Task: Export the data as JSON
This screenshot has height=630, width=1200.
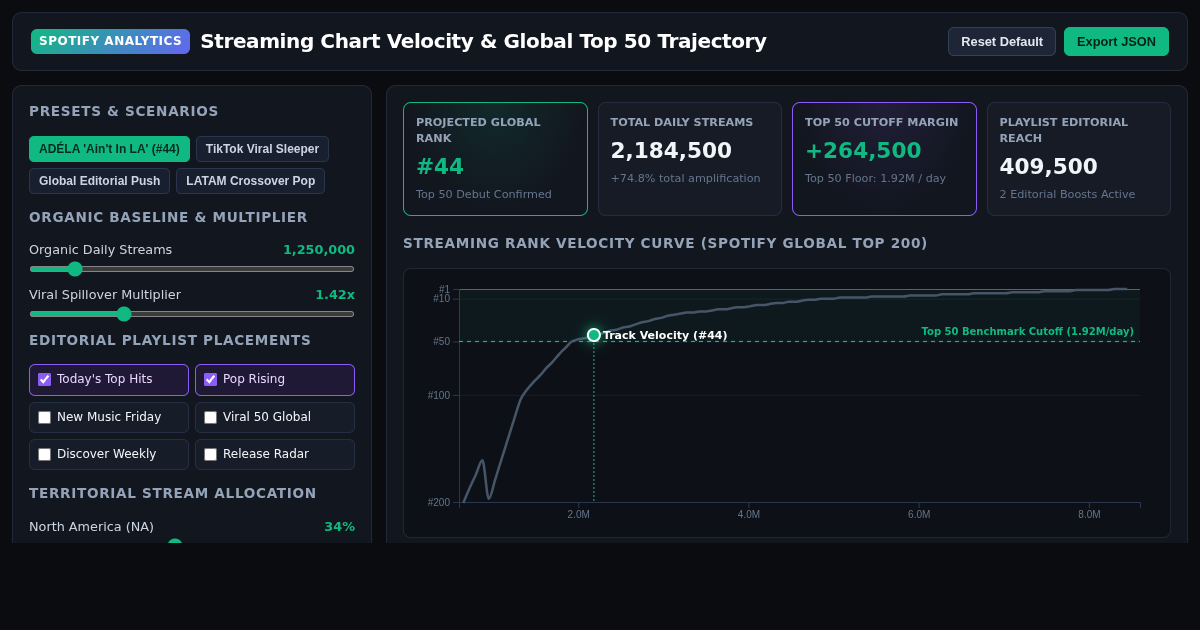Action: (x=1116, y=41)
